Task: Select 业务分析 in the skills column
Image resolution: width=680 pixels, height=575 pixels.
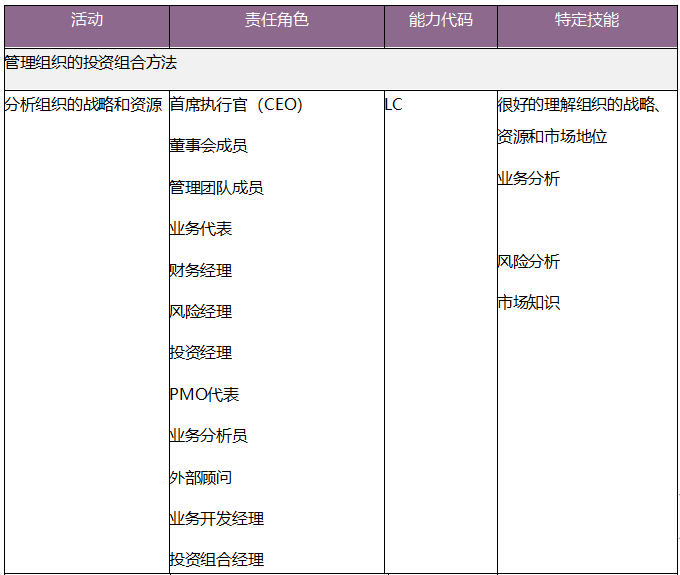Action: tap(529, 179)
